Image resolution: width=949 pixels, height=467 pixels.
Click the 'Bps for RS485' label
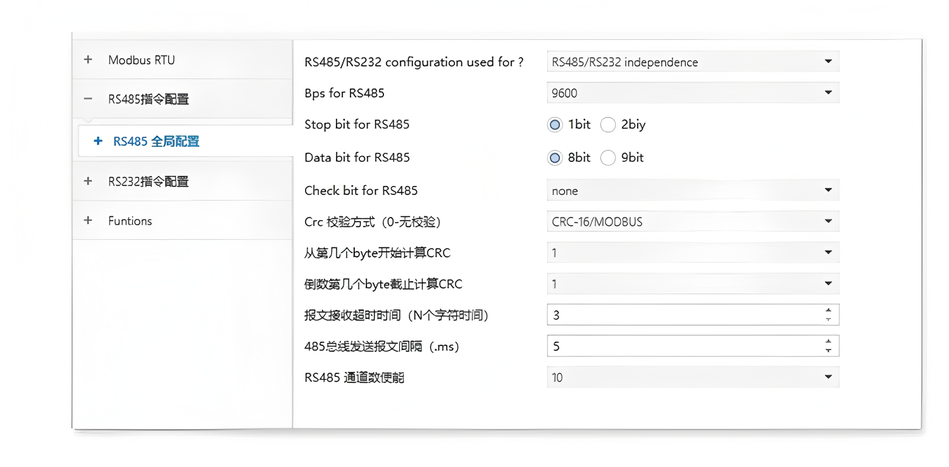[344, 94]
